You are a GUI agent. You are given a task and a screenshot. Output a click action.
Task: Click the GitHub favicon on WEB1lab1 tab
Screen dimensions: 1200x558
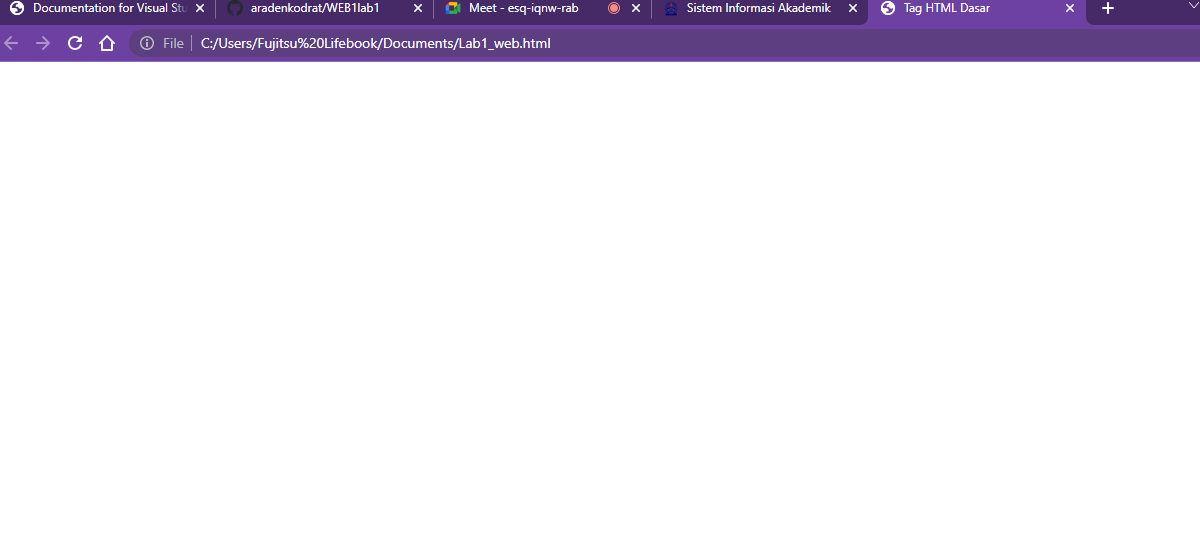[x=235, y=8]
